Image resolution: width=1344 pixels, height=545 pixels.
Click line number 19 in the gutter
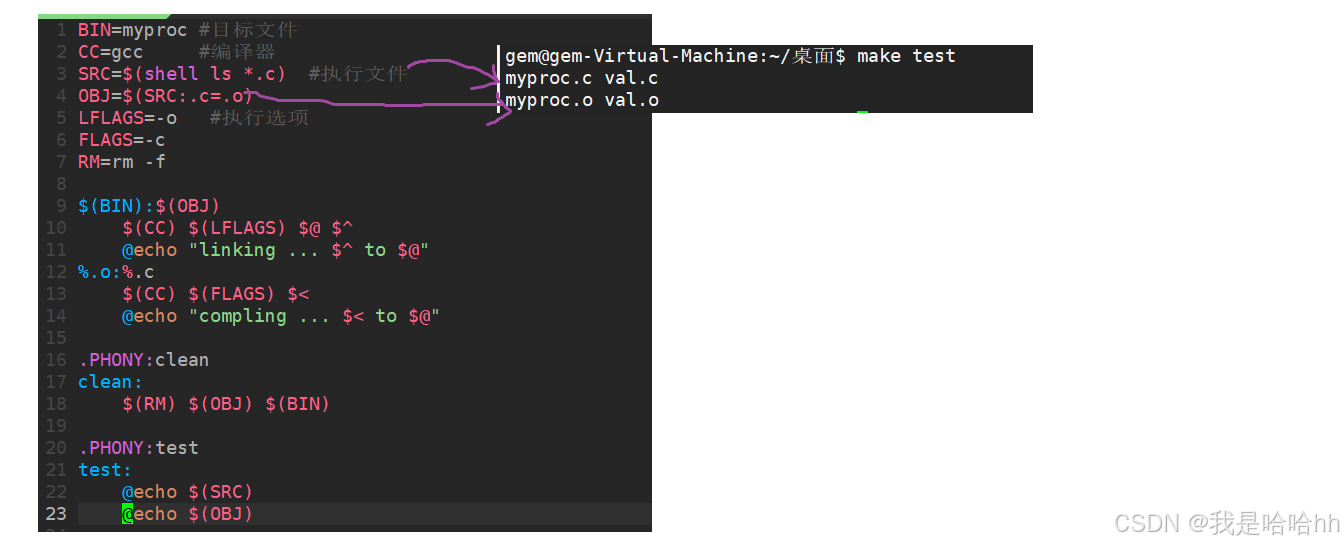click(x=56, y=426)
